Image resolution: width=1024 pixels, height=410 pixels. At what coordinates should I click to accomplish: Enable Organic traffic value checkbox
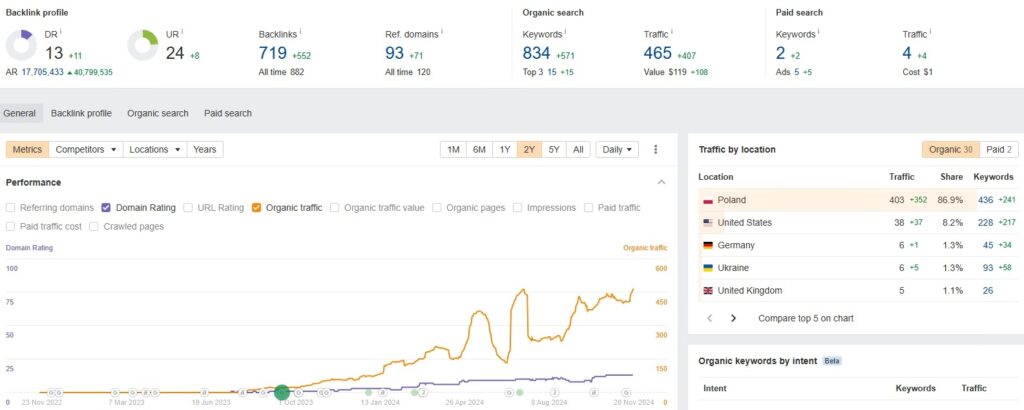click(334, 208)
